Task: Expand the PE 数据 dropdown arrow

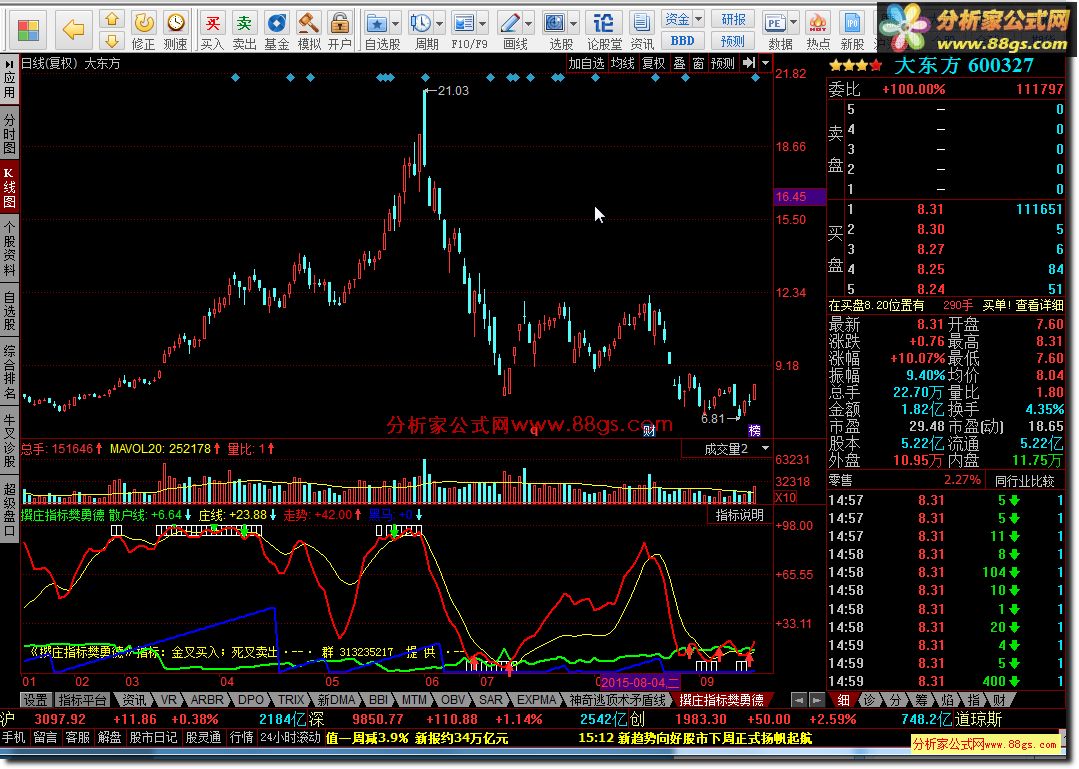Action: [793, 23]
